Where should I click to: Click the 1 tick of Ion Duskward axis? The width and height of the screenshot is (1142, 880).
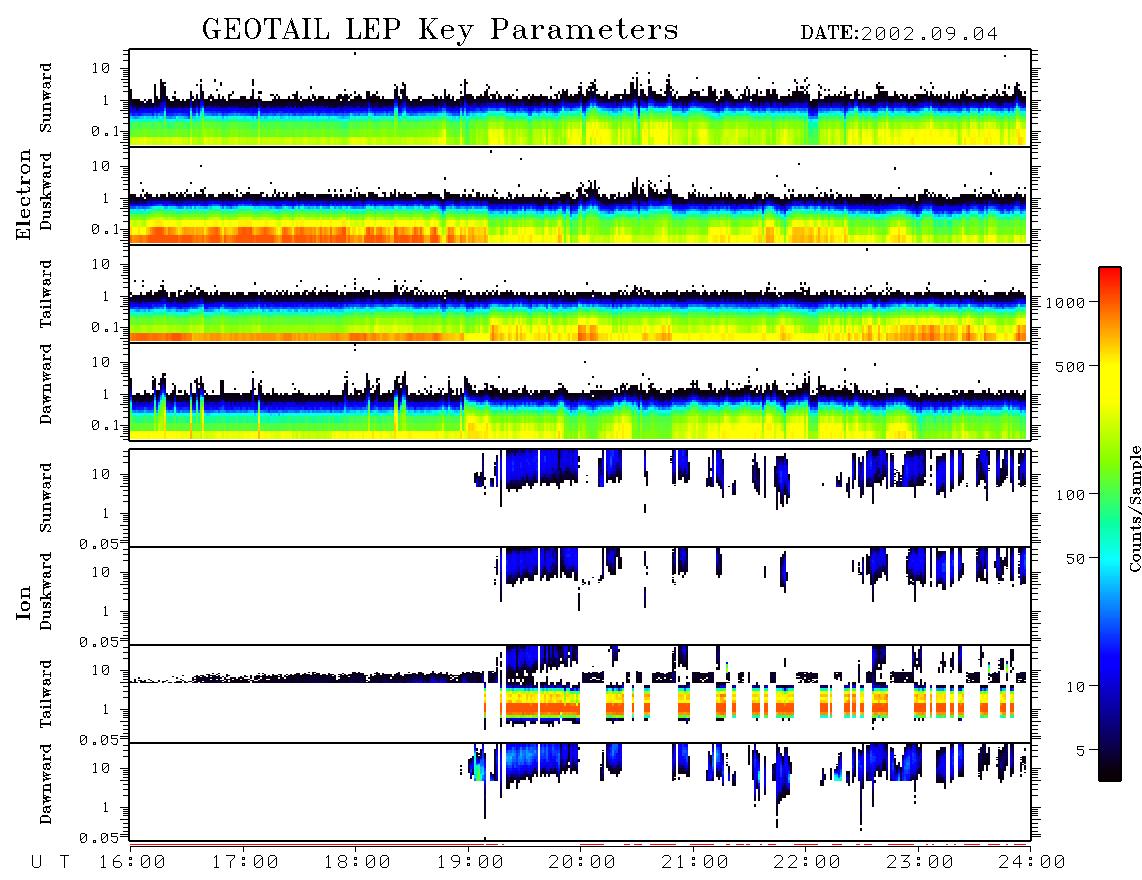pos(105,611)
